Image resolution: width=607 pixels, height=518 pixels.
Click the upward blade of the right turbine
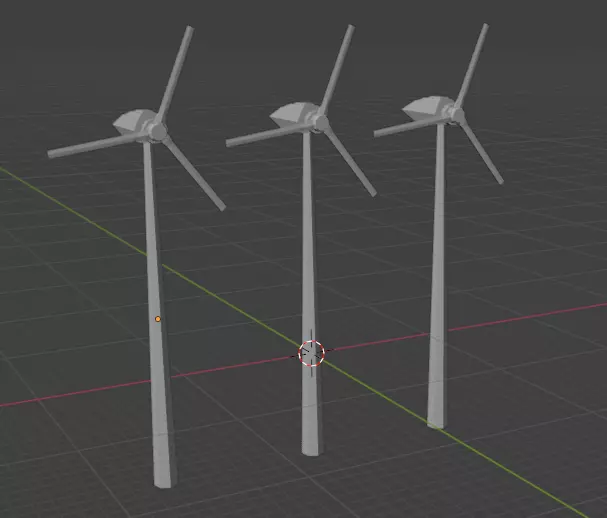473,64
